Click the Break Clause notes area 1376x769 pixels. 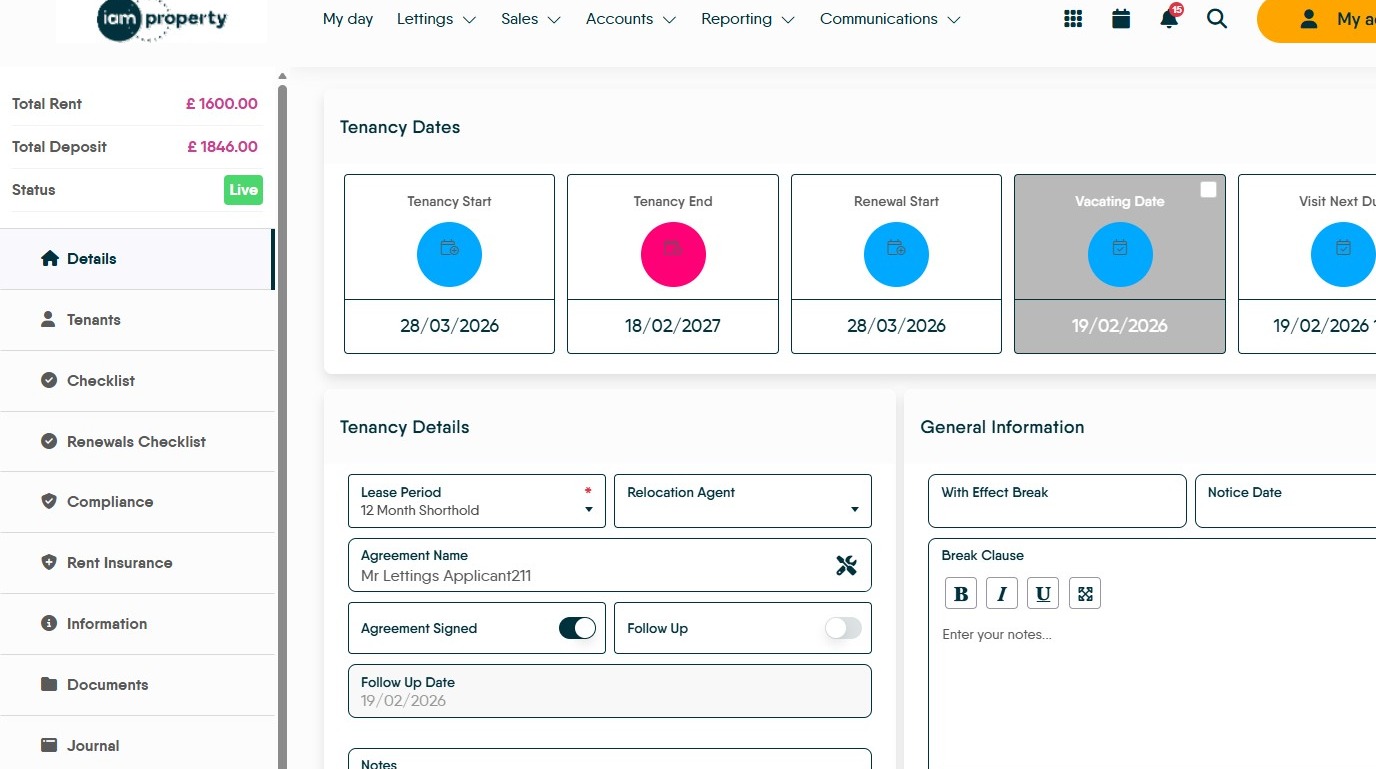point(1152,690)
